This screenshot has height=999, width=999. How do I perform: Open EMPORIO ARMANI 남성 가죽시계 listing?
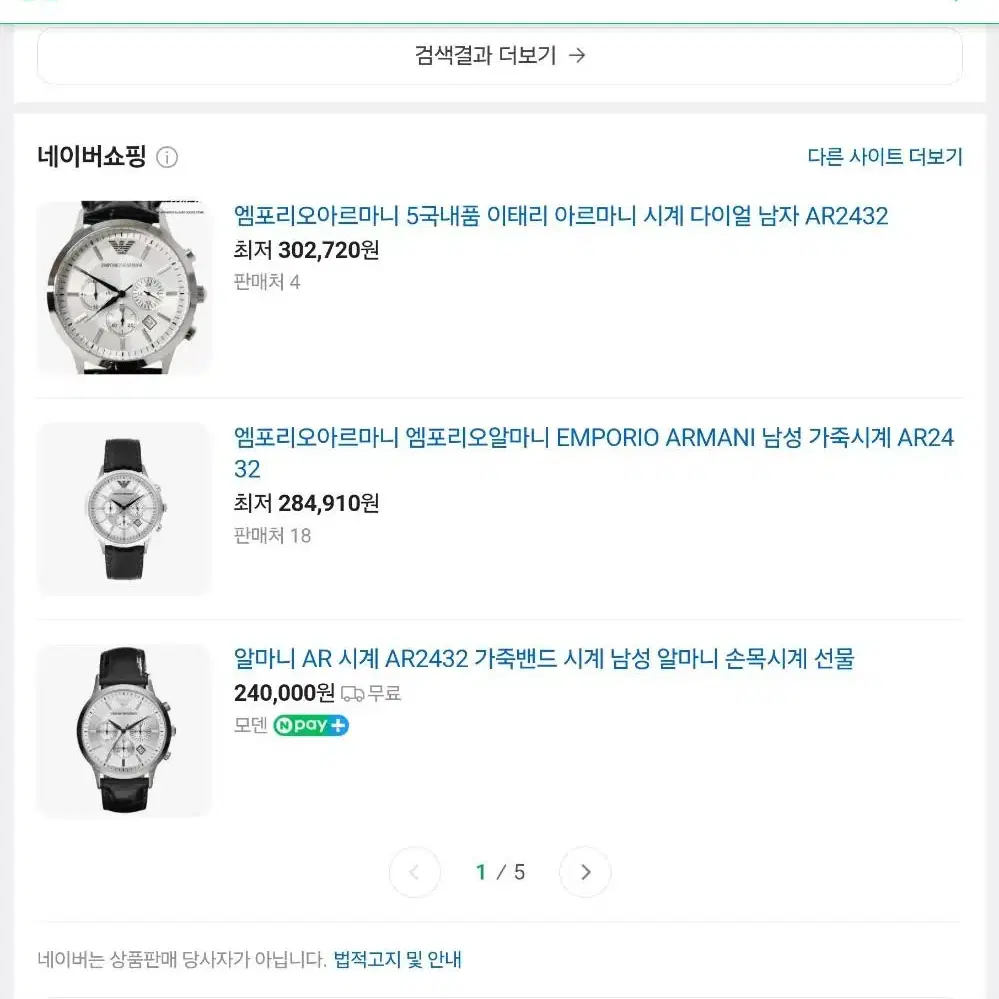[x=594, y=453]
